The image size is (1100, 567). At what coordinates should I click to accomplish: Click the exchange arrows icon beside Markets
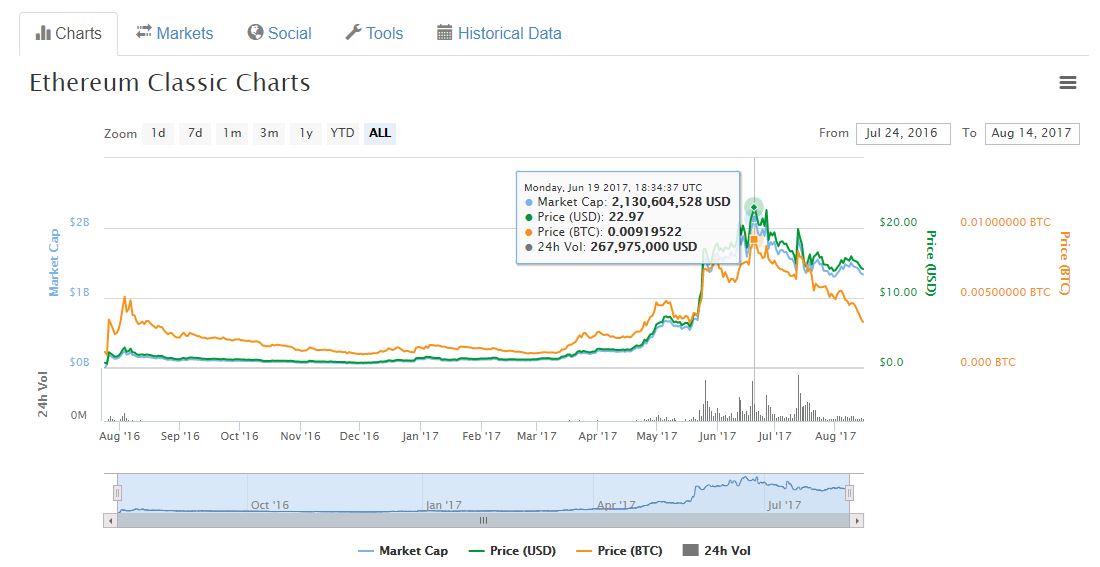click(144, 32)
